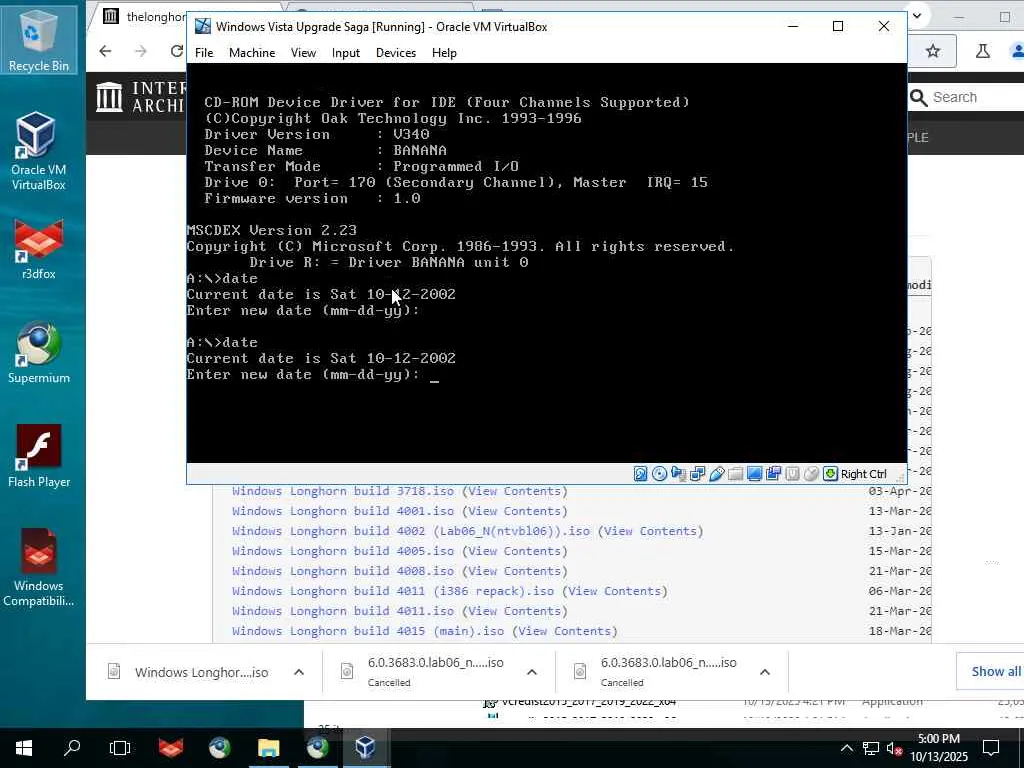Click the green keyboard capture arrow icon
This screenshot has width=1024, height=768.
[830, 474]
